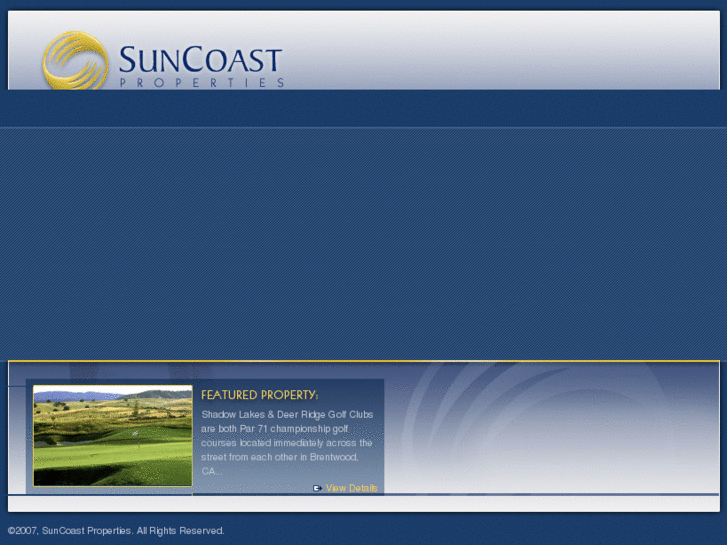Select the Shadow Lakes & Deer Ridge description text
727x545 pixels.
tap(287, 443)
